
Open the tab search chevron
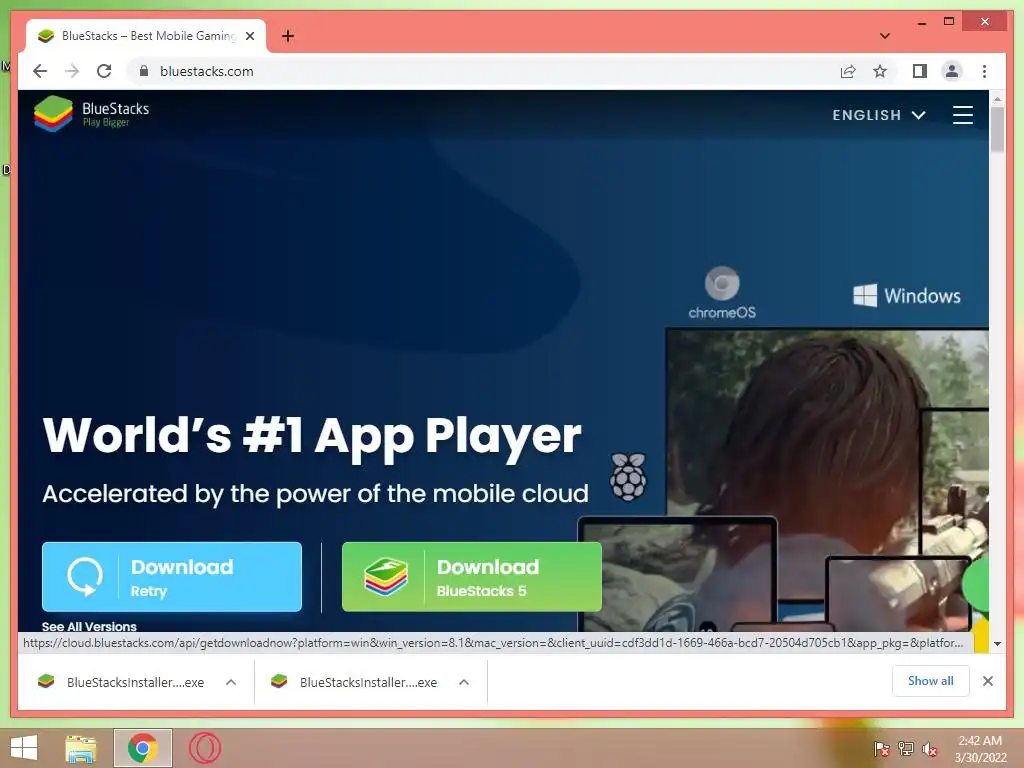click(885, 36)
